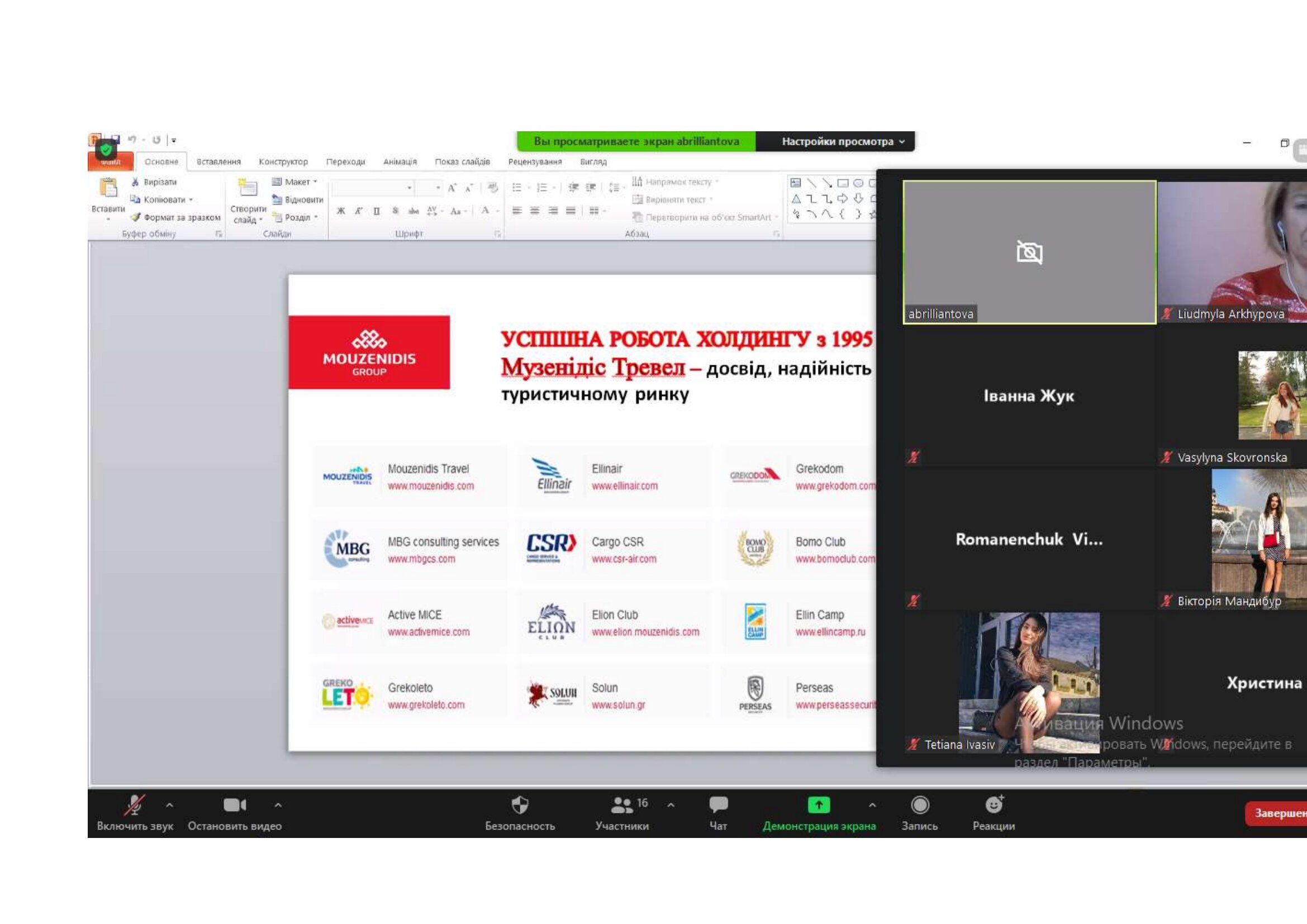Open the Конструктор ribbon tab
1307x924 pixels.
pos(283,161)
